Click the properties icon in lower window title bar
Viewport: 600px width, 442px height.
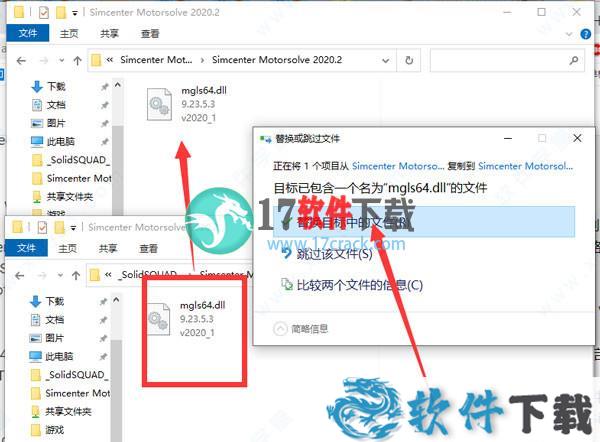tap(42, 228)
